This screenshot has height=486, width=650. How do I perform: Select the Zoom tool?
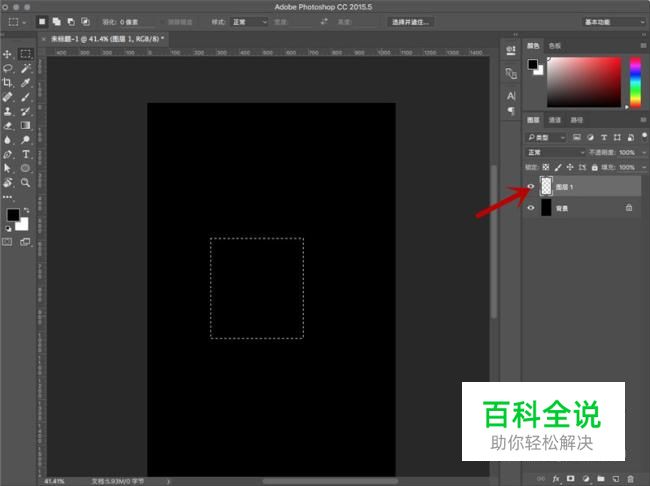coord(25,182)
